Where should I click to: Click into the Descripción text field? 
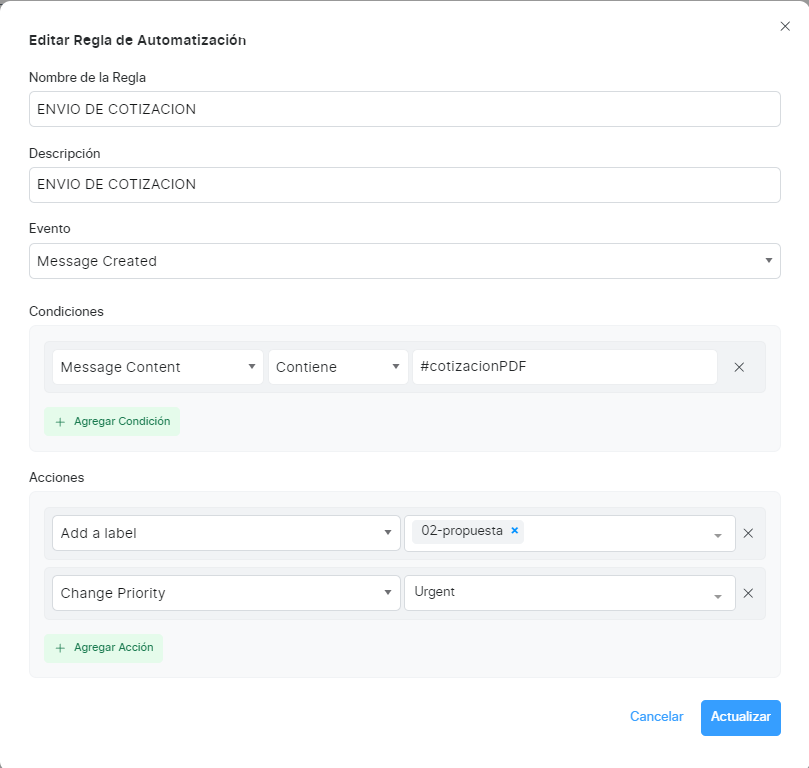coord(404,184)
